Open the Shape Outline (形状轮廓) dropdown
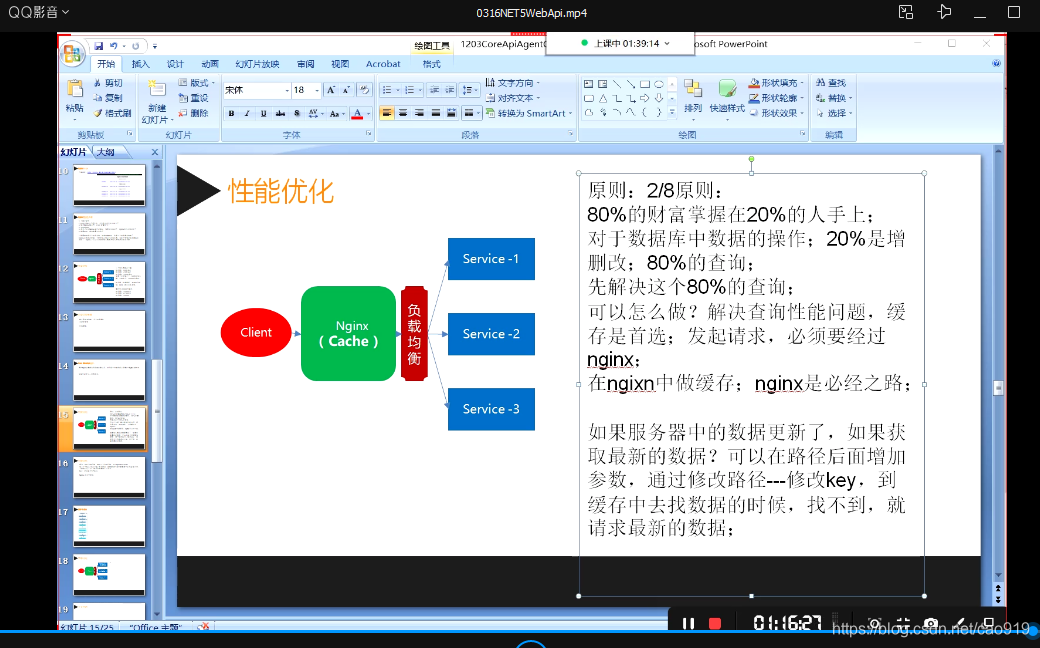 (777, 98)
